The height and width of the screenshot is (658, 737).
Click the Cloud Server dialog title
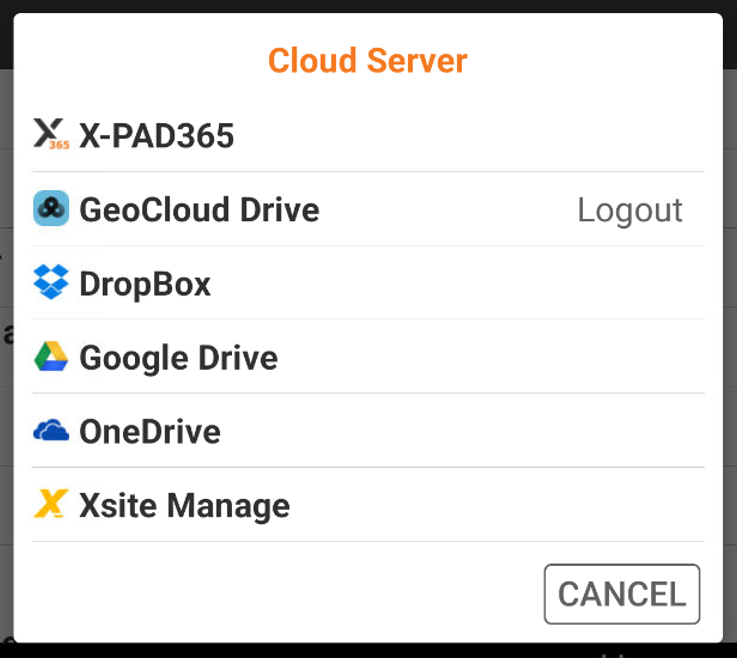[368, 61]
